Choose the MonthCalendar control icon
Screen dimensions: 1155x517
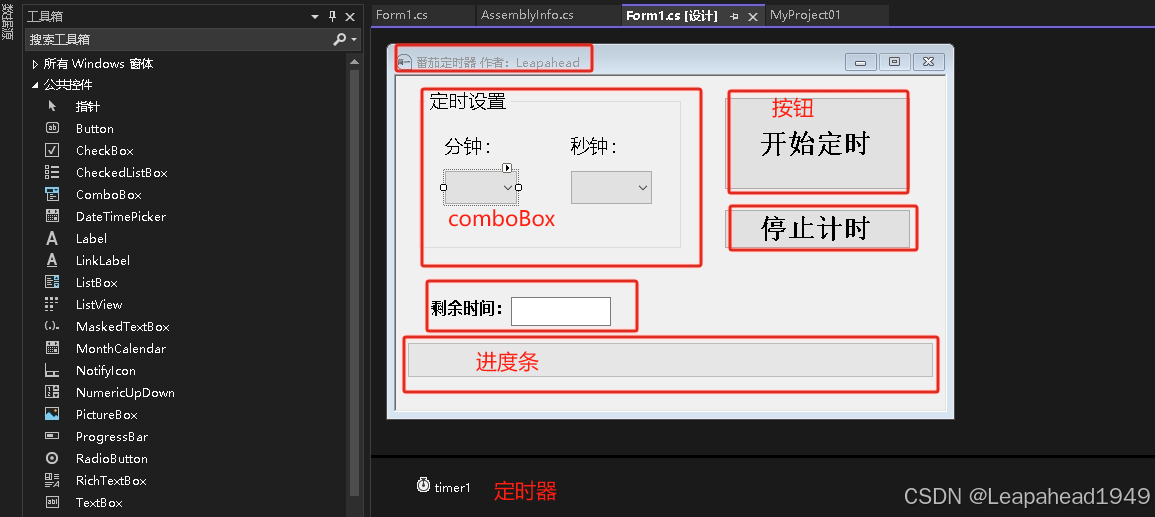[52, 348]
